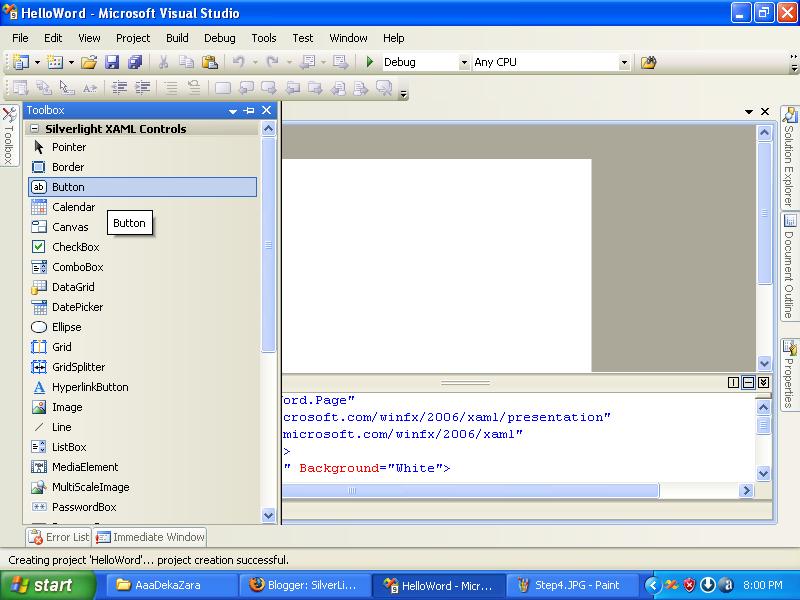This screenshot has height=600, width=800.
Task: Open the New Project dropdown arrow
Action: (x=37, y=63)
